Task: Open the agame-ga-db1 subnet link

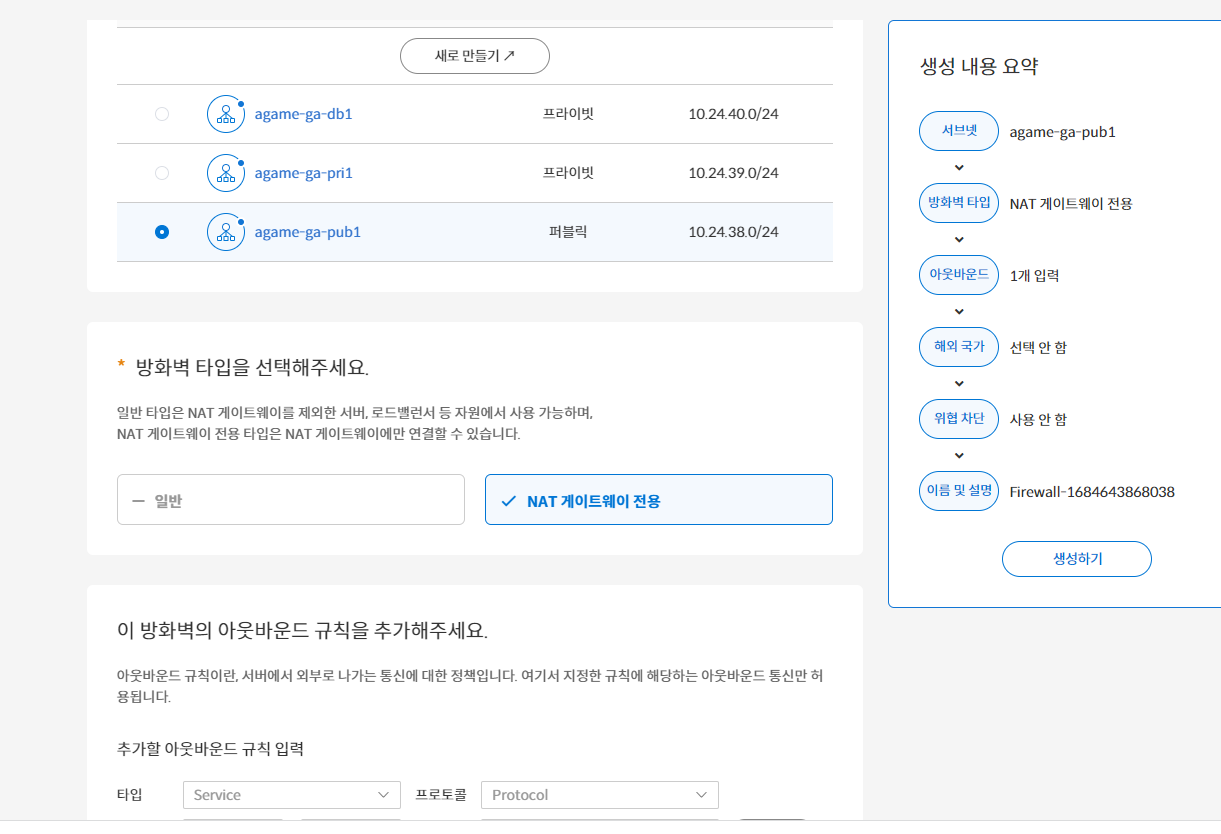Action: pos(304,114)
